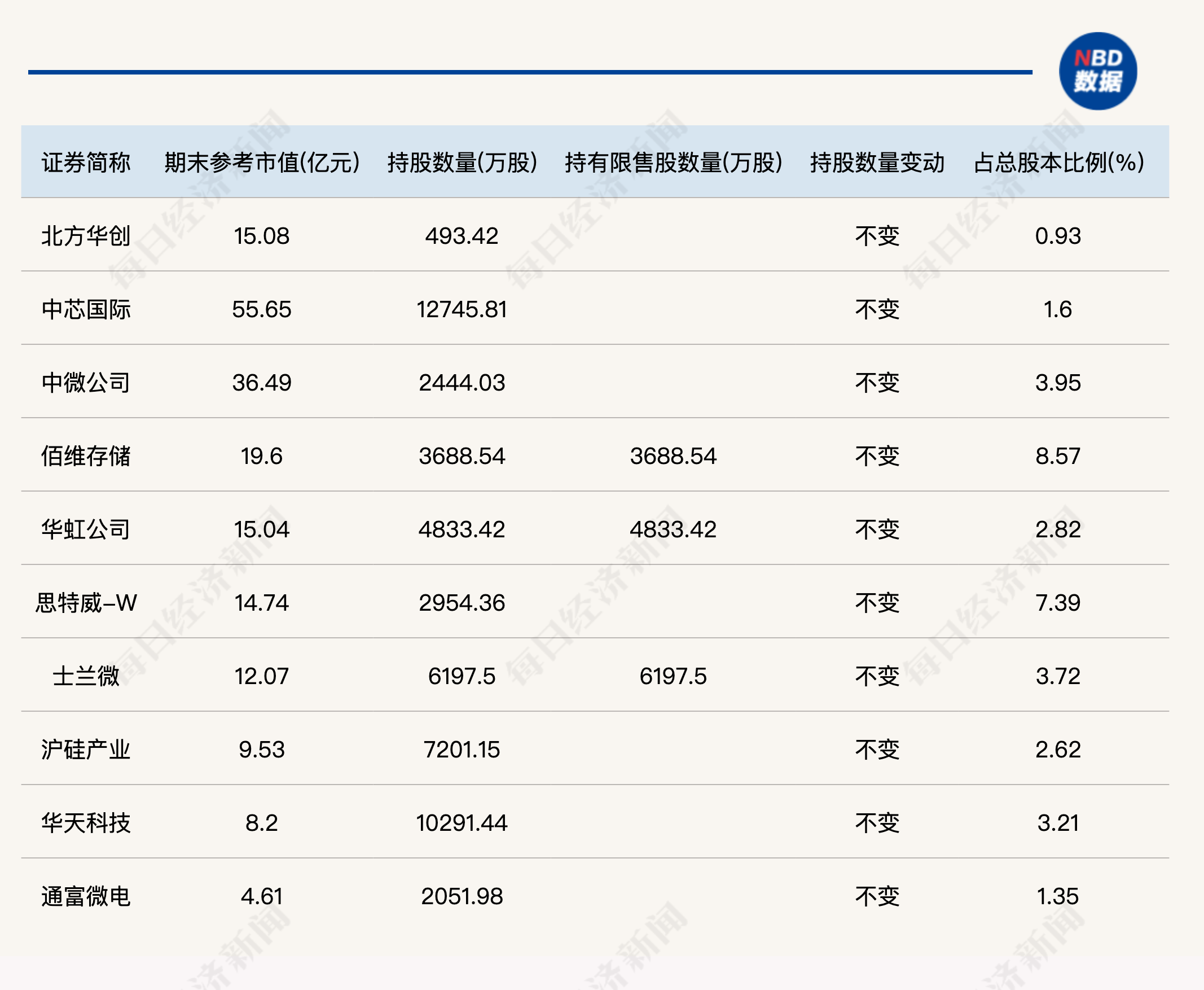Click the 12745.81 shareholding value
Viewport: 1204px width, 990px height.
(462, 309)
